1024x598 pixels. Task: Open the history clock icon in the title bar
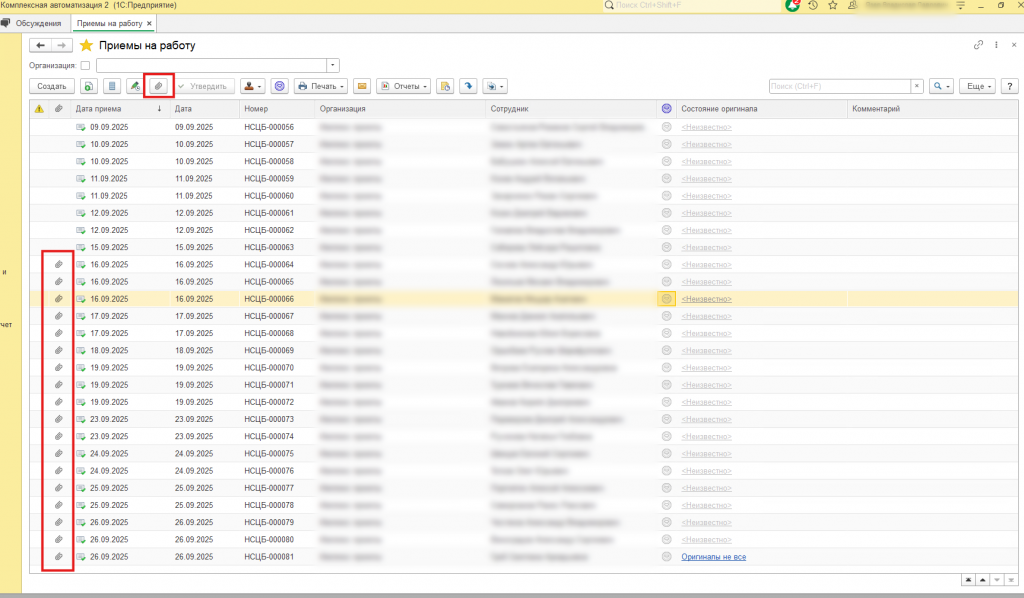(812, 5)
